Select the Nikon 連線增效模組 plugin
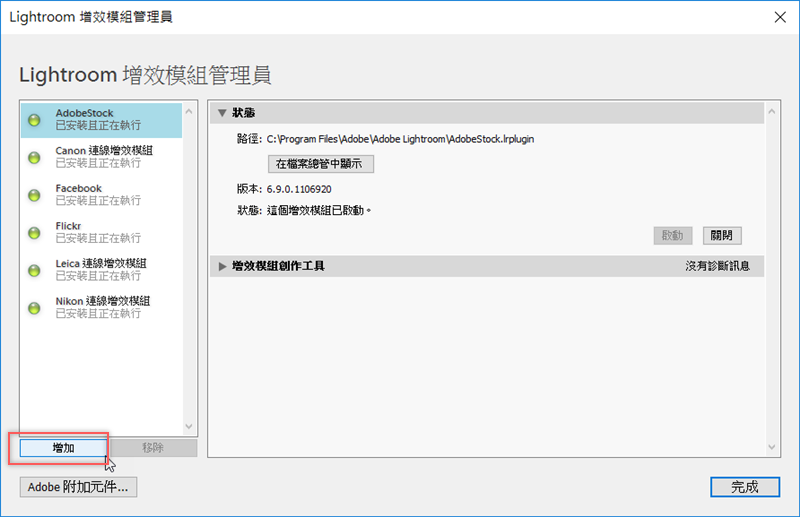This screenshot has height=517, width=800. click(x=102, y=307)
